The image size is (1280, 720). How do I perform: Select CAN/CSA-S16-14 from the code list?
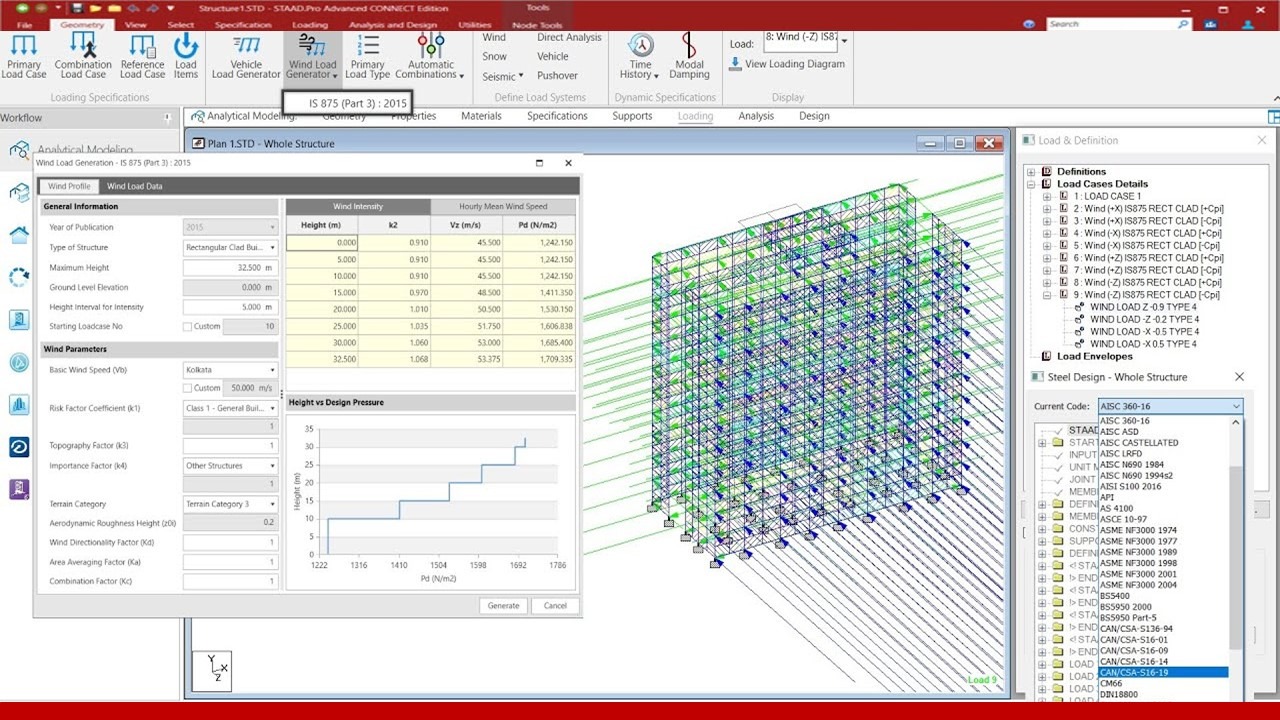(1134, 661)
